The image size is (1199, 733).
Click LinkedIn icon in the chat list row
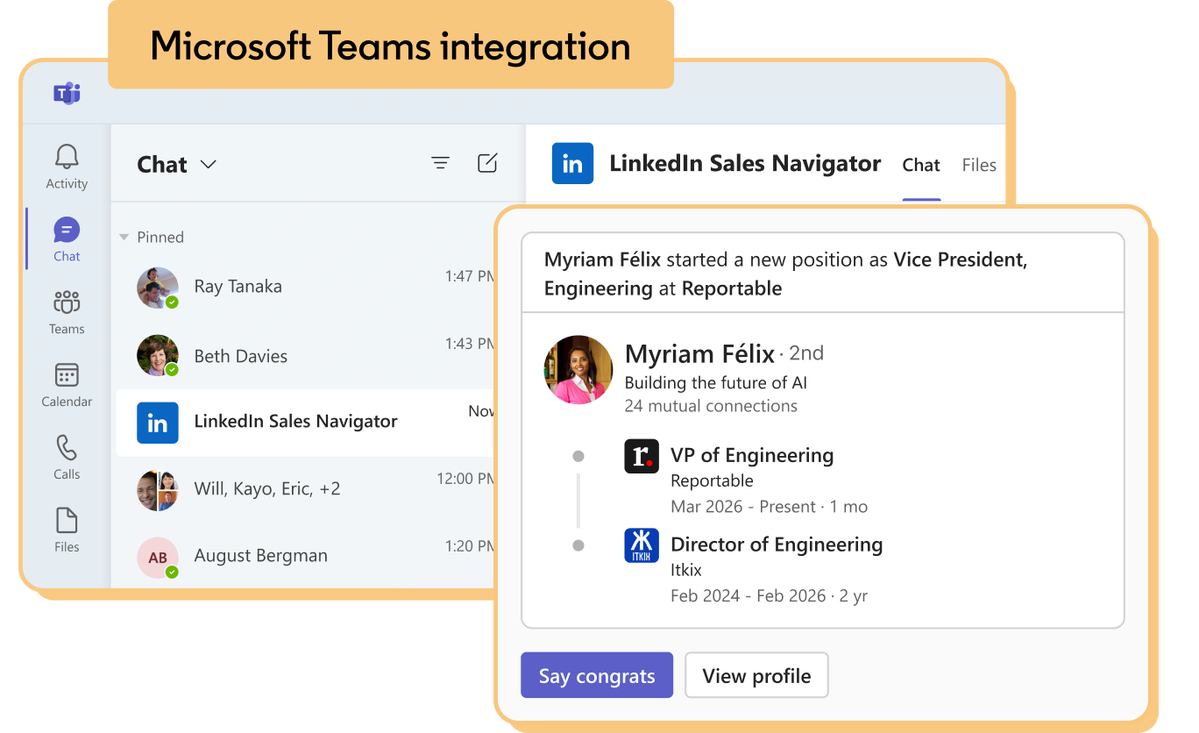158,423
